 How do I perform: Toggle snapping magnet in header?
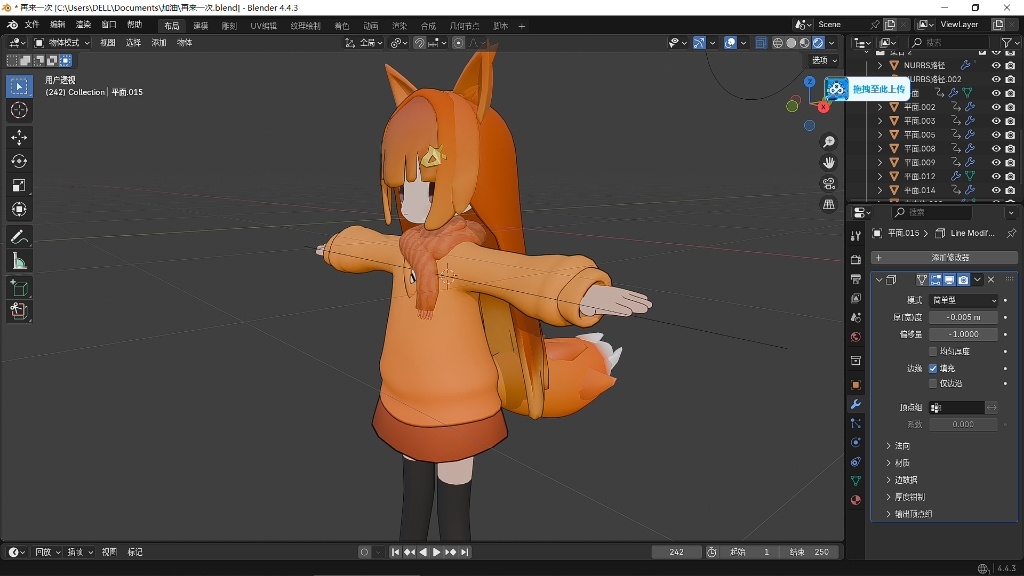coord(419,43)
